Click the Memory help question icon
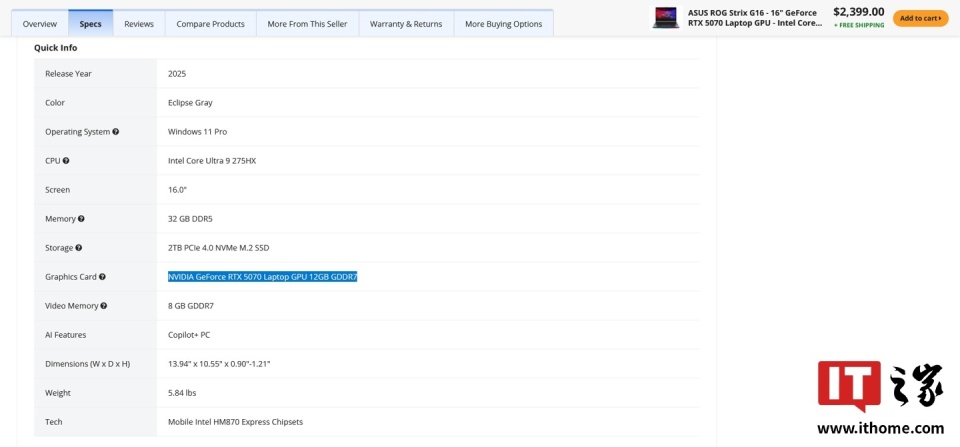 (81, 219)
